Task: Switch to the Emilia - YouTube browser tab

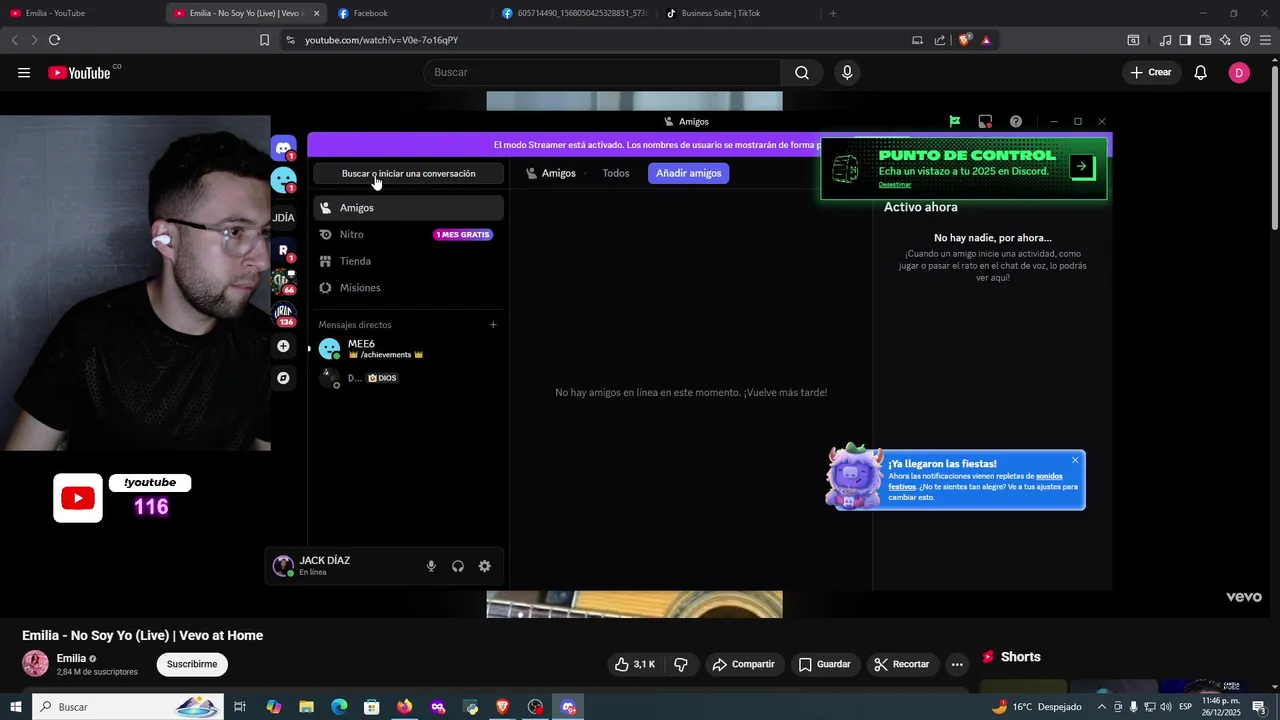Action: [80, 13]
